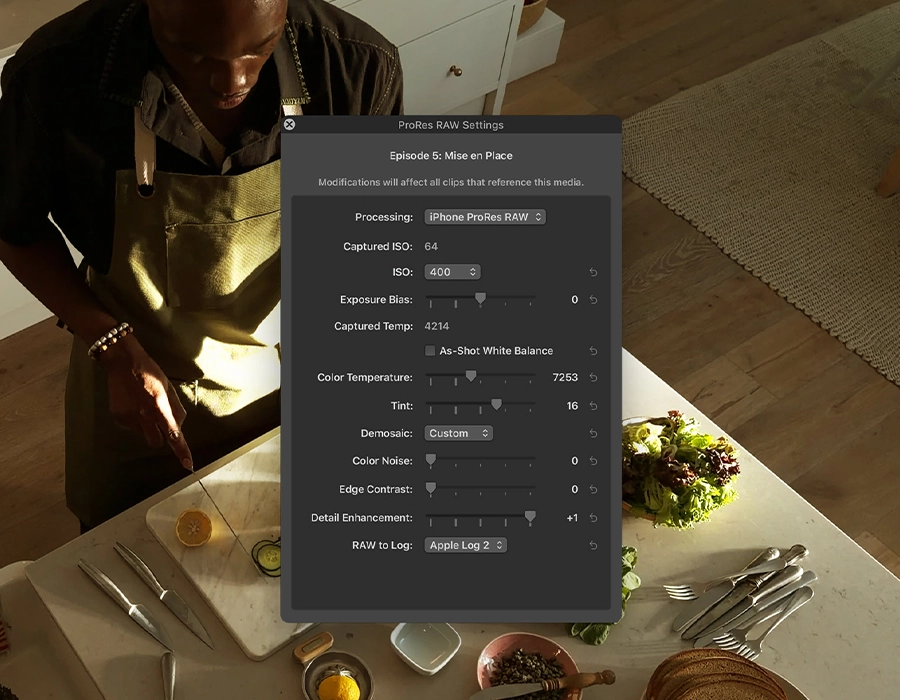The height and width of the screenshot is (700, 900).
Task: Reset the Demosaic setting
Action: [593, 434]
